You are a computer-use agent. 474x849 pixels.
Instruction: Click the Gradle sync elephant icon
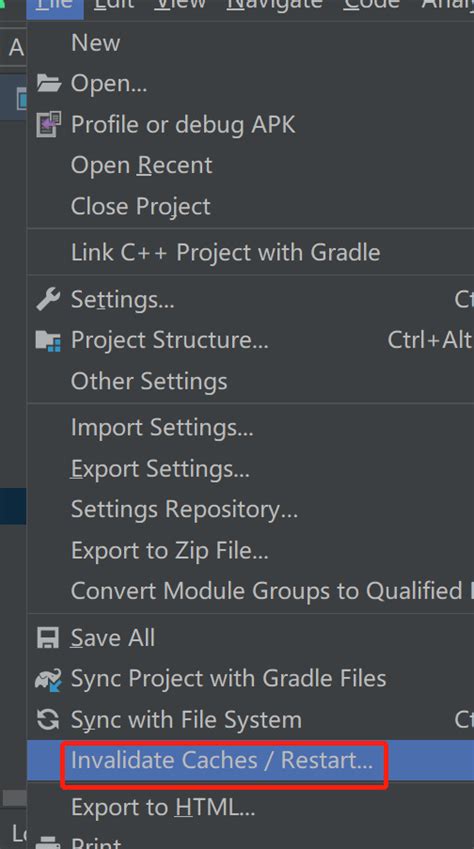48,679
